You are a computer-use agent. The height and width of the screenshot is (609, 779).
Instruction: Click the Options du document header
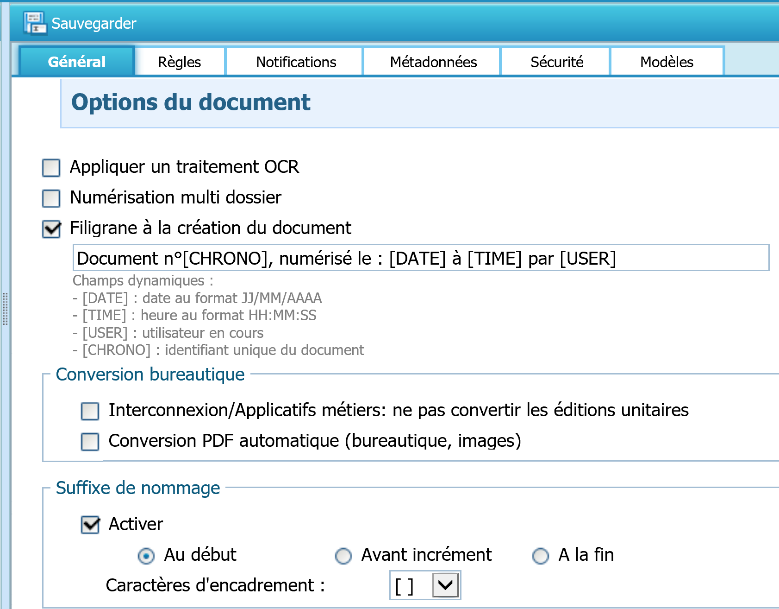[x=191, y=102]
